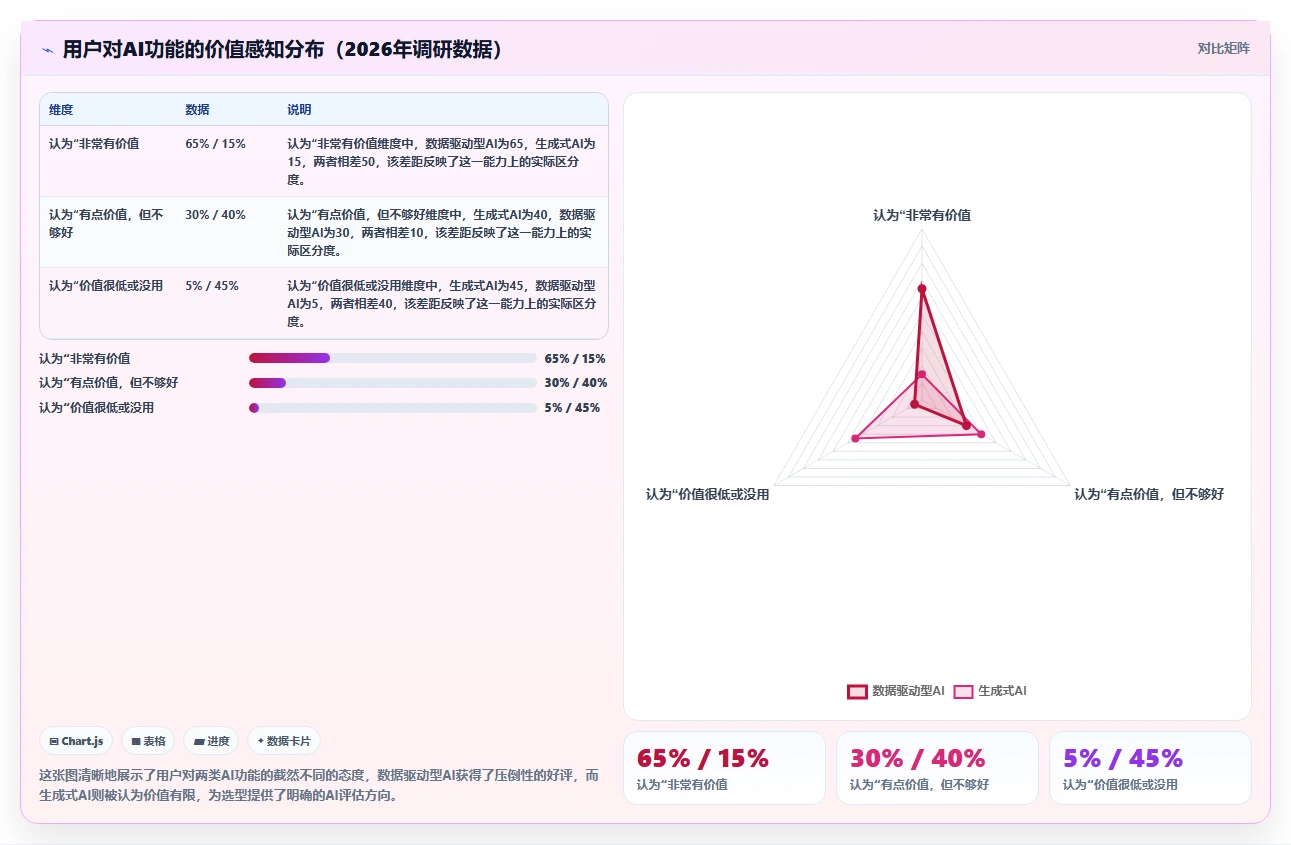
Task: Click radar axis label 认为“价值很低或没用
Action: coord(707,494)
